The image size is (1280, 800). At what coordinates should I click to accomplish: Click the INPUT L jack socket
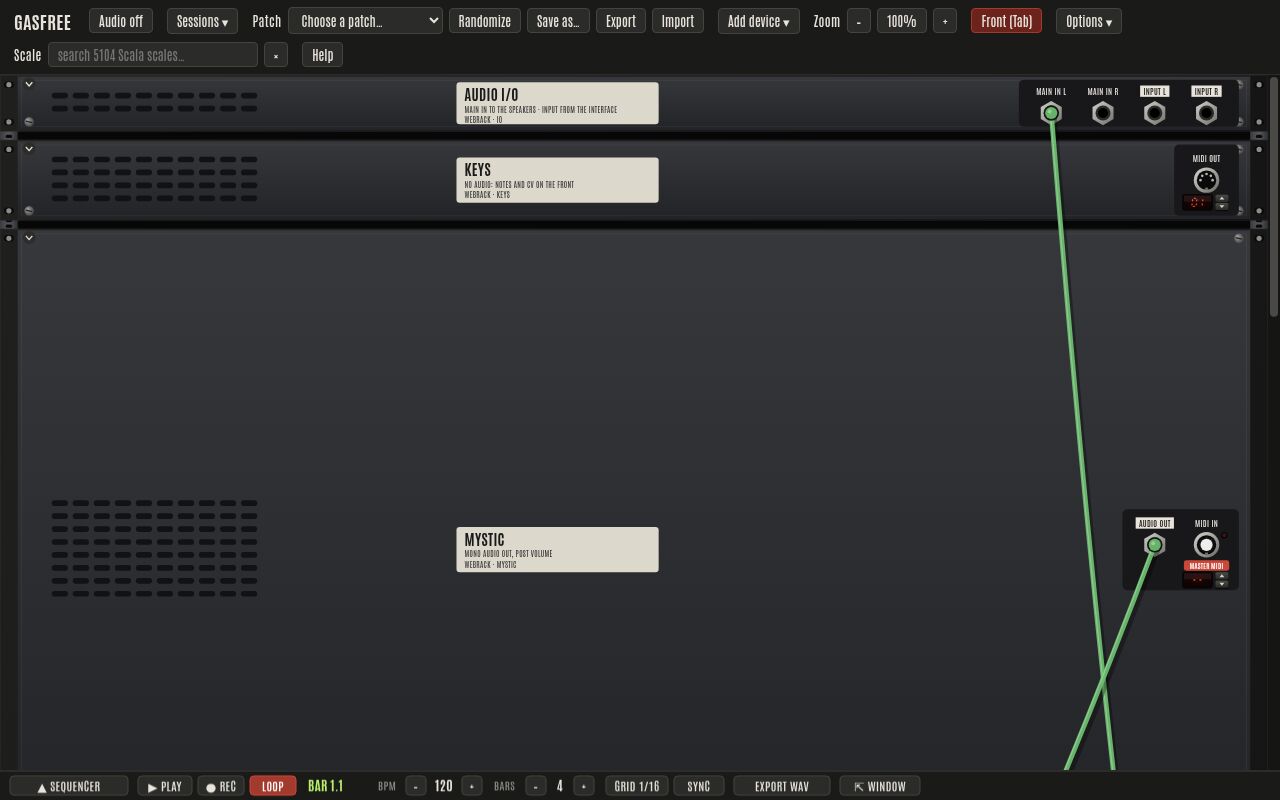point(1155,113)
